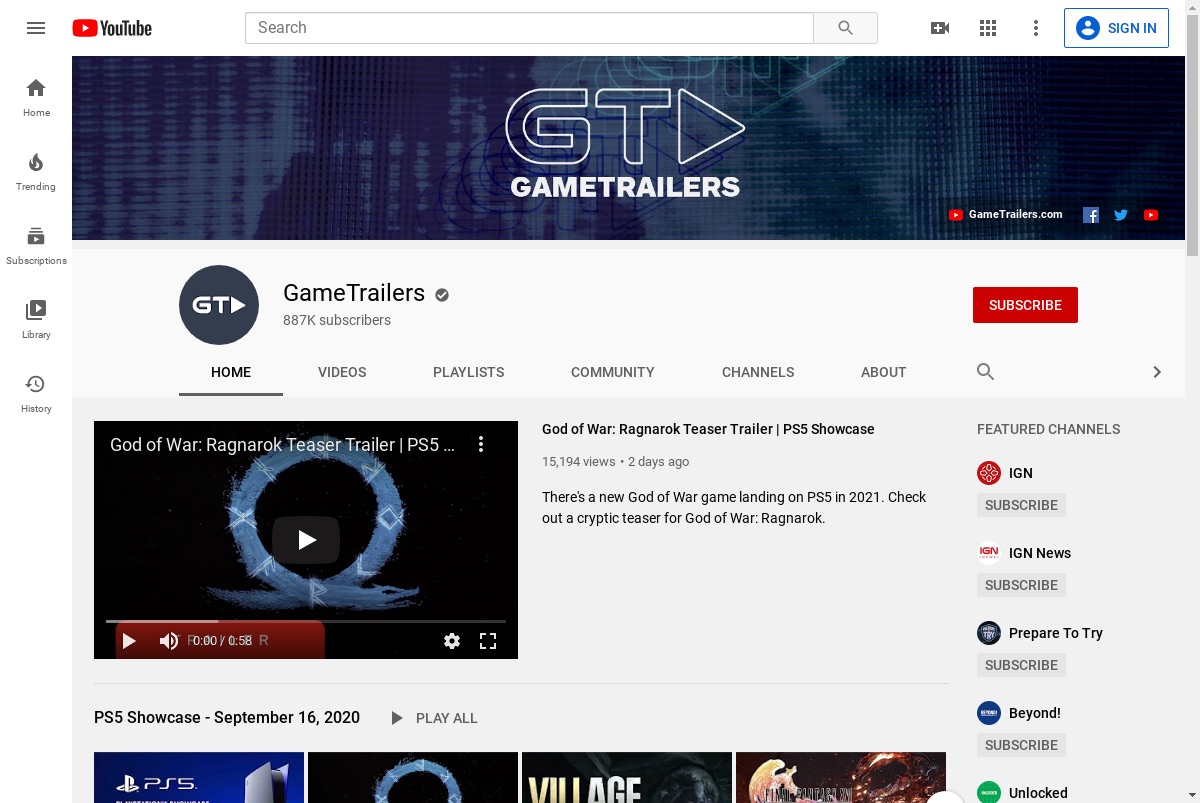Image resolution: width=1200 pixels, height=803 pixels.
Task: Click the Unlocked channel name
Action: click(x=1038, y=793)
